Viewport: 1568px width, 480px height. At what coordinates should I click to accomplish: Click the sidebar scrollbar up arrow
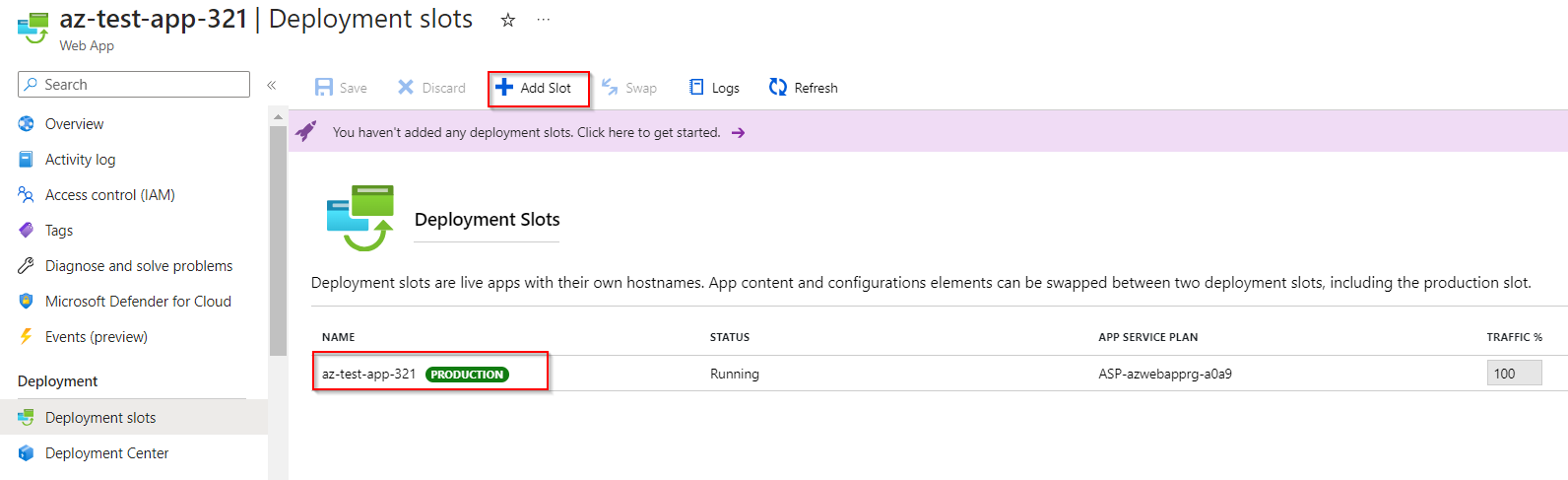278,116
